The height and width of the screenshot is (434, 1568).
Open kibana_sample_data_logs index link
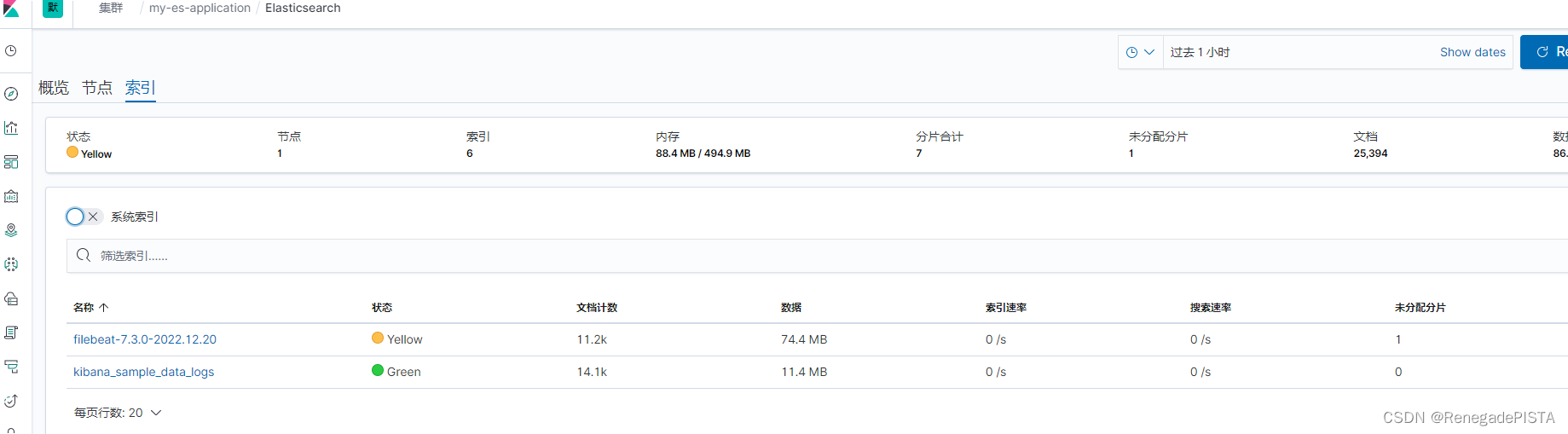tap(143, 372)
